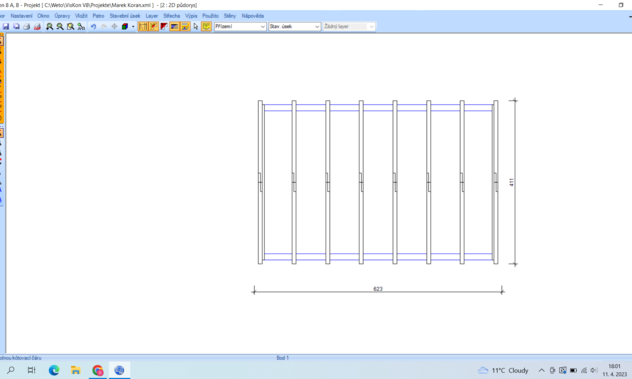632x379 pixels.
Task: Click the red PDF export icon
Action: (x=37, y=27)
